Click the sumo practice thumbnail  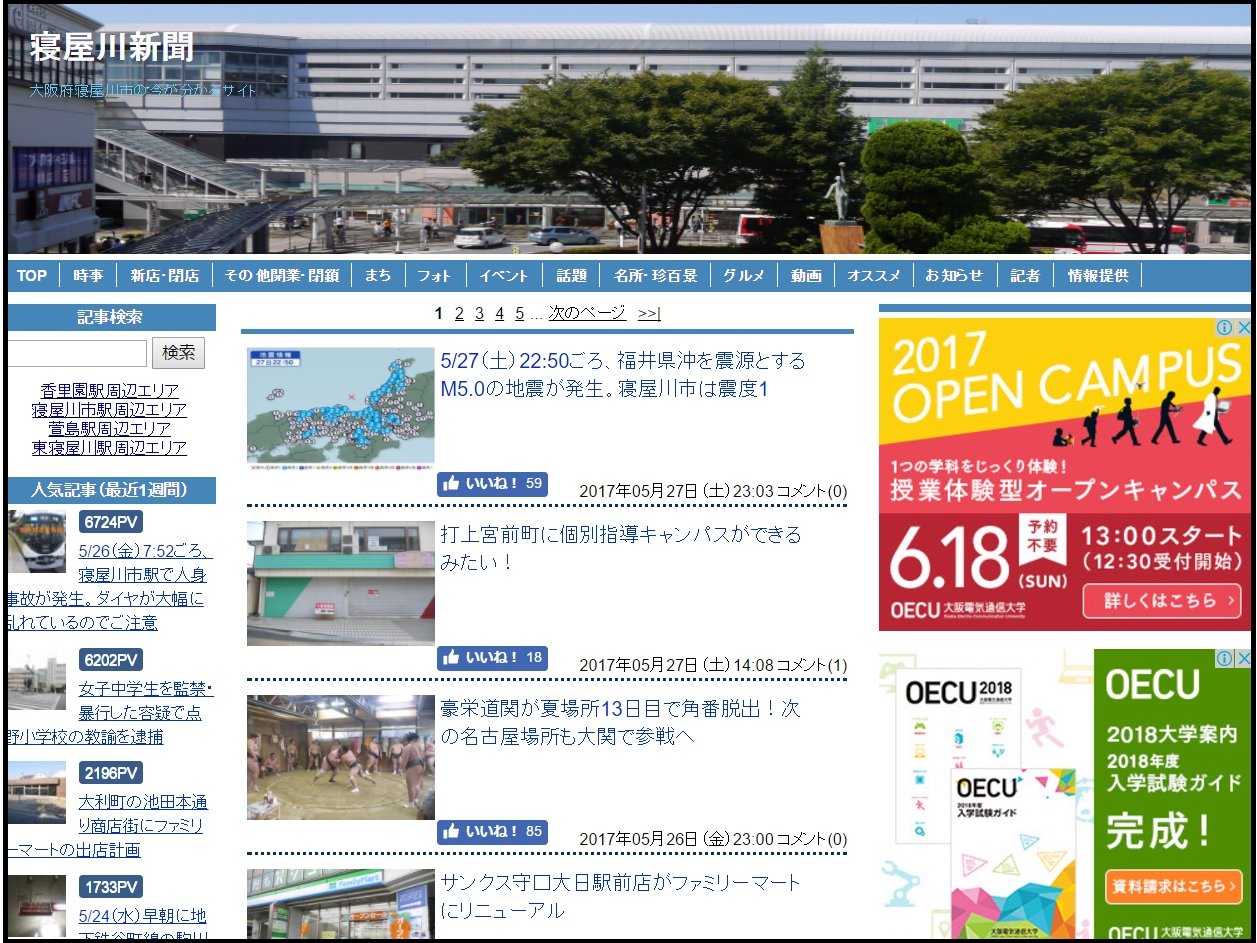click(341, 757)
